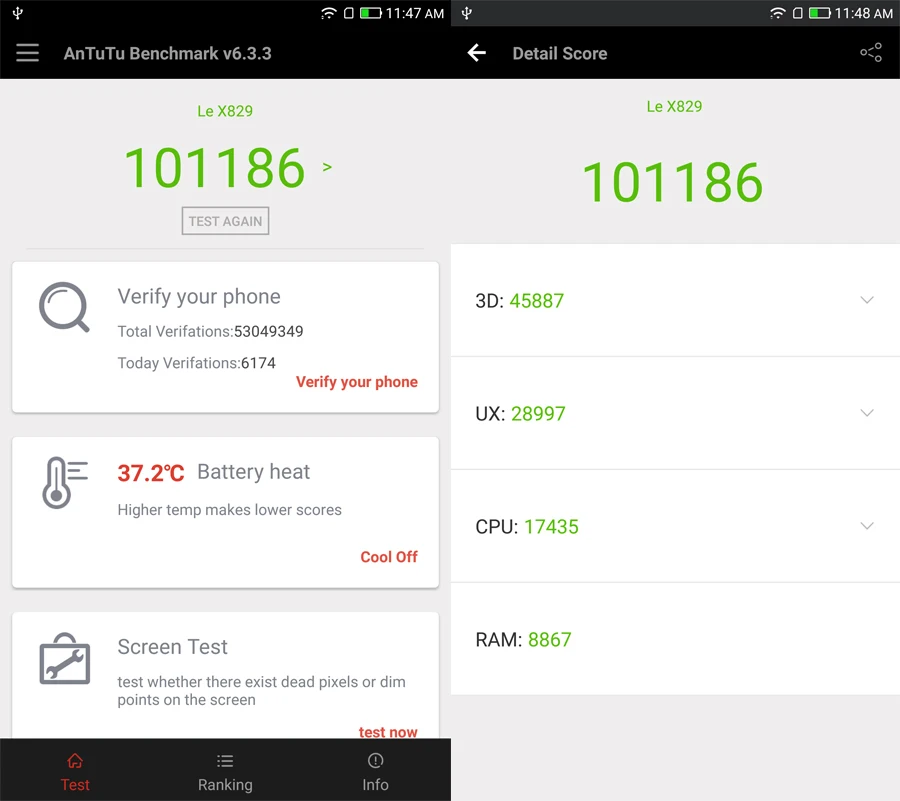Tap the SIM card icon in right status bar
Viewport: 900px width, 801px height.
797,13
